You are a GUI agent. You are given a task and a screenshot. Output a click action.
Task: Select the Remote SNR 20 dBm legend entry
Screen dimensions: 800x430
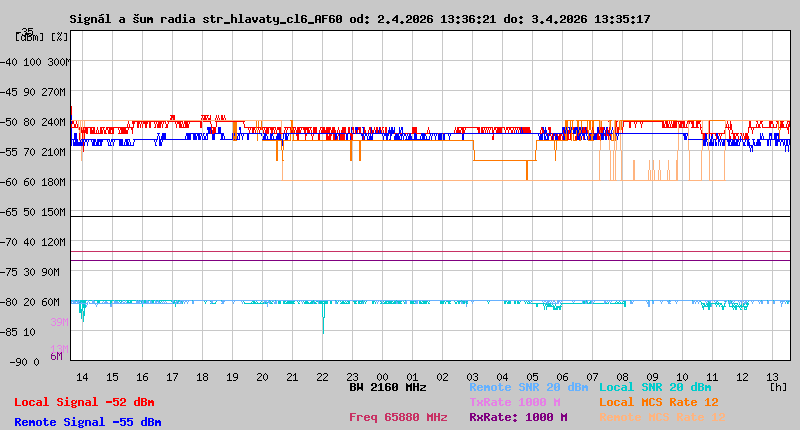(528, 387)
